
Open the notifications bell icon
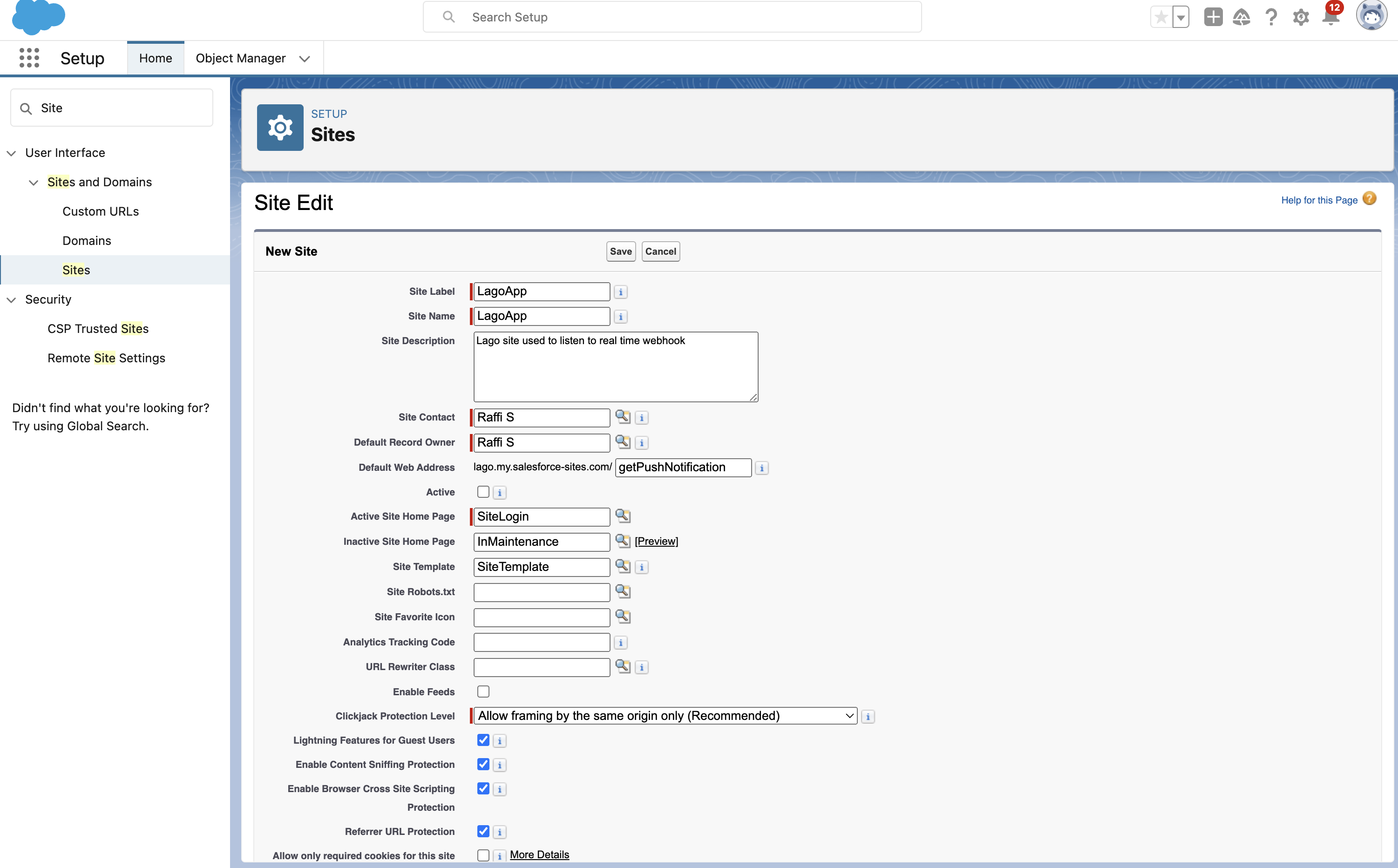[1330, 17]
